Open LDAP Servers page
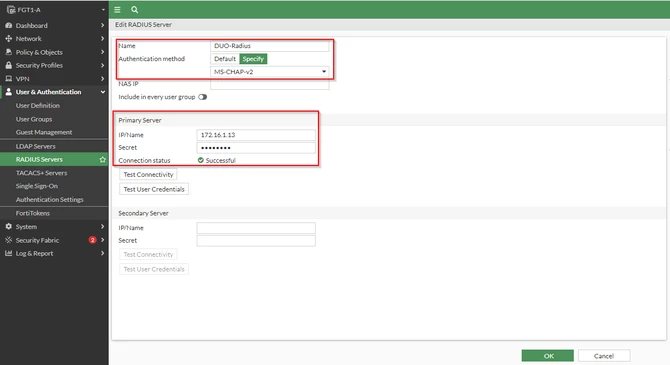 click(35, 146)
